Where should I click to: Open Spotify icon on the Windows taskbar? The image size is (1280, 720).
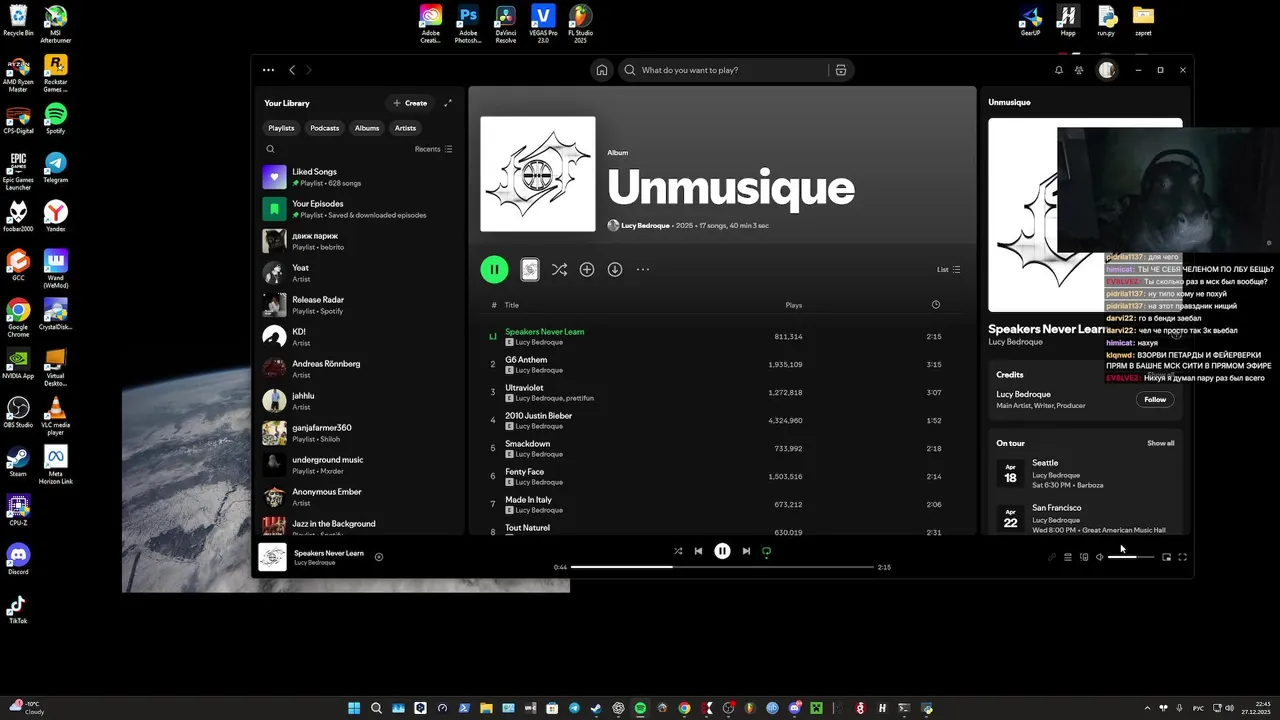click(640, 708)
